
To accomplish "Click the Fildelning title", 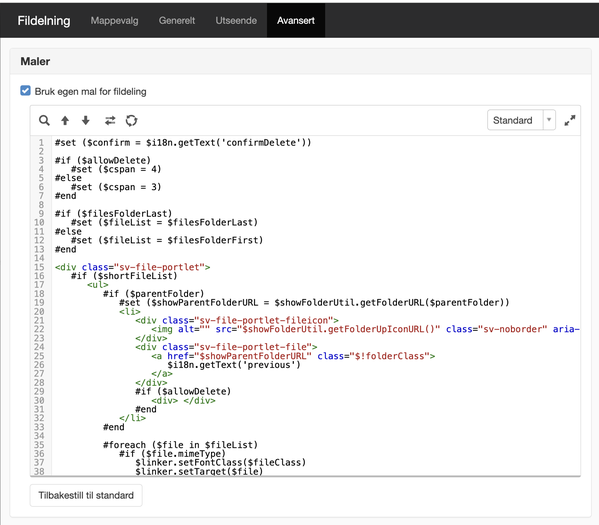I will pyautogui.click(x=44, y=21).
